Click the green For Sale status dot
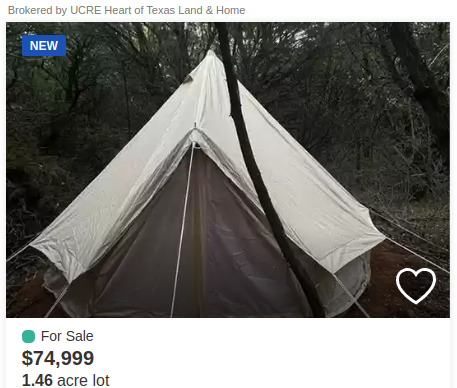This screenshot has height=388, width=457. click(x=28, y=336)
